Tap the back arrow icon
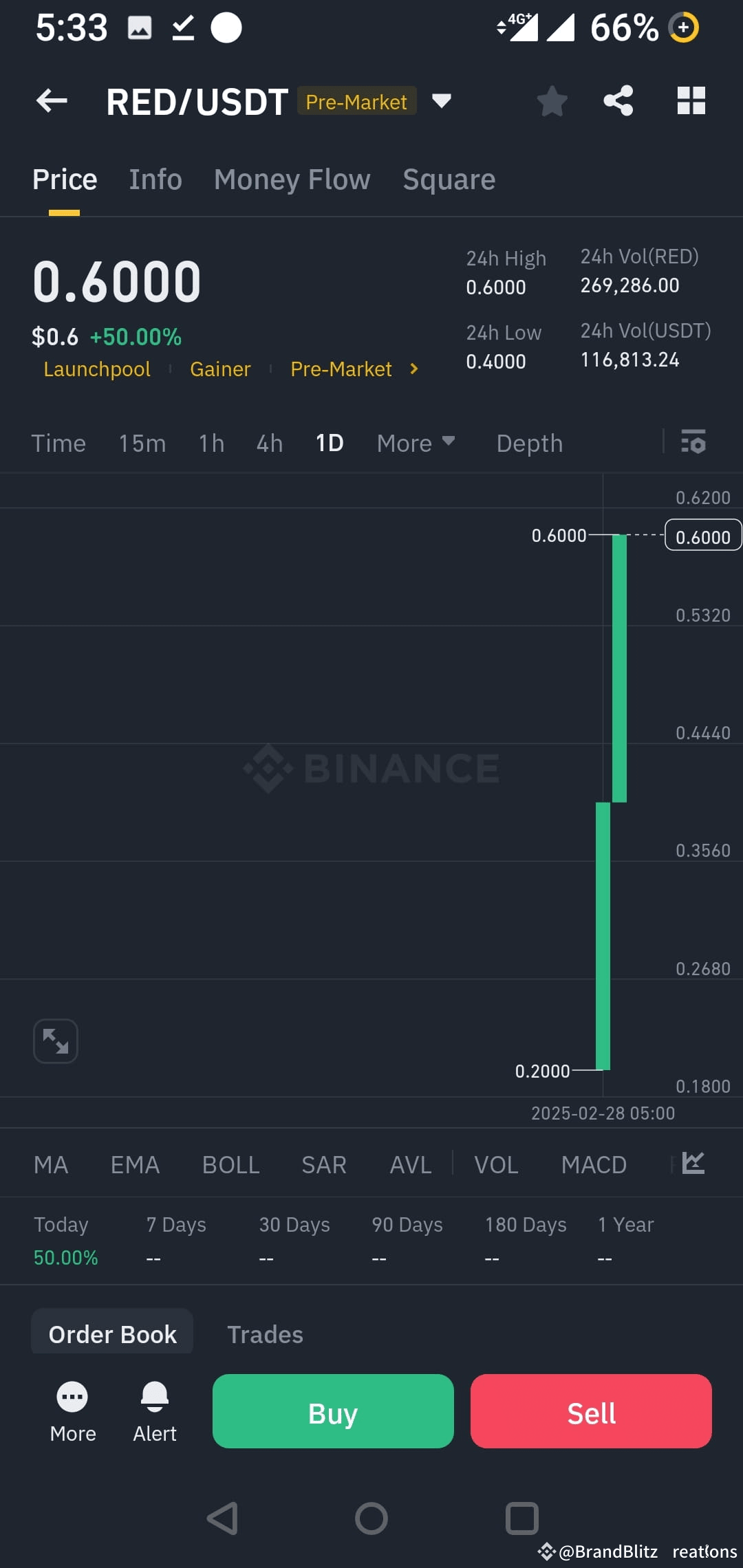 click(x=52, y=101)
